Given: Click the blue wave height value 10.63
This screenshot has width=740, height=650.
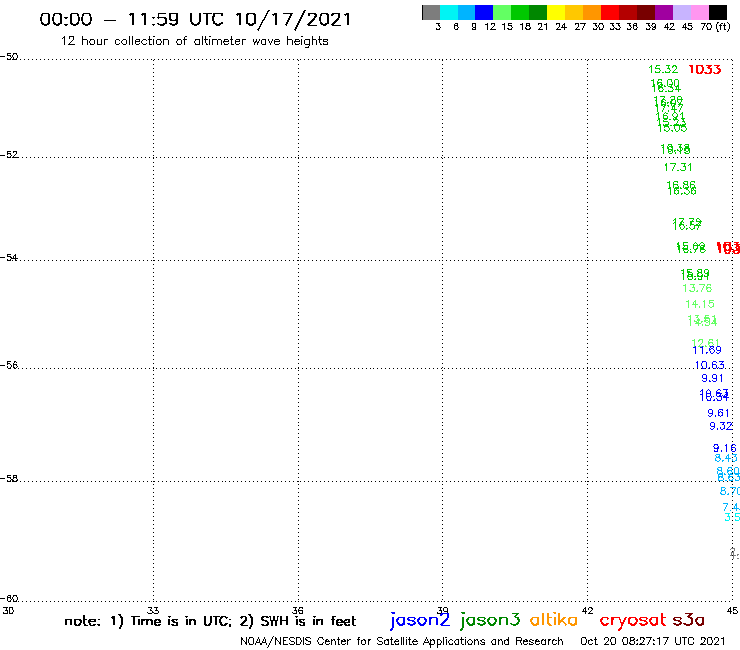Looking at the screenshot, I should point(709,365).
